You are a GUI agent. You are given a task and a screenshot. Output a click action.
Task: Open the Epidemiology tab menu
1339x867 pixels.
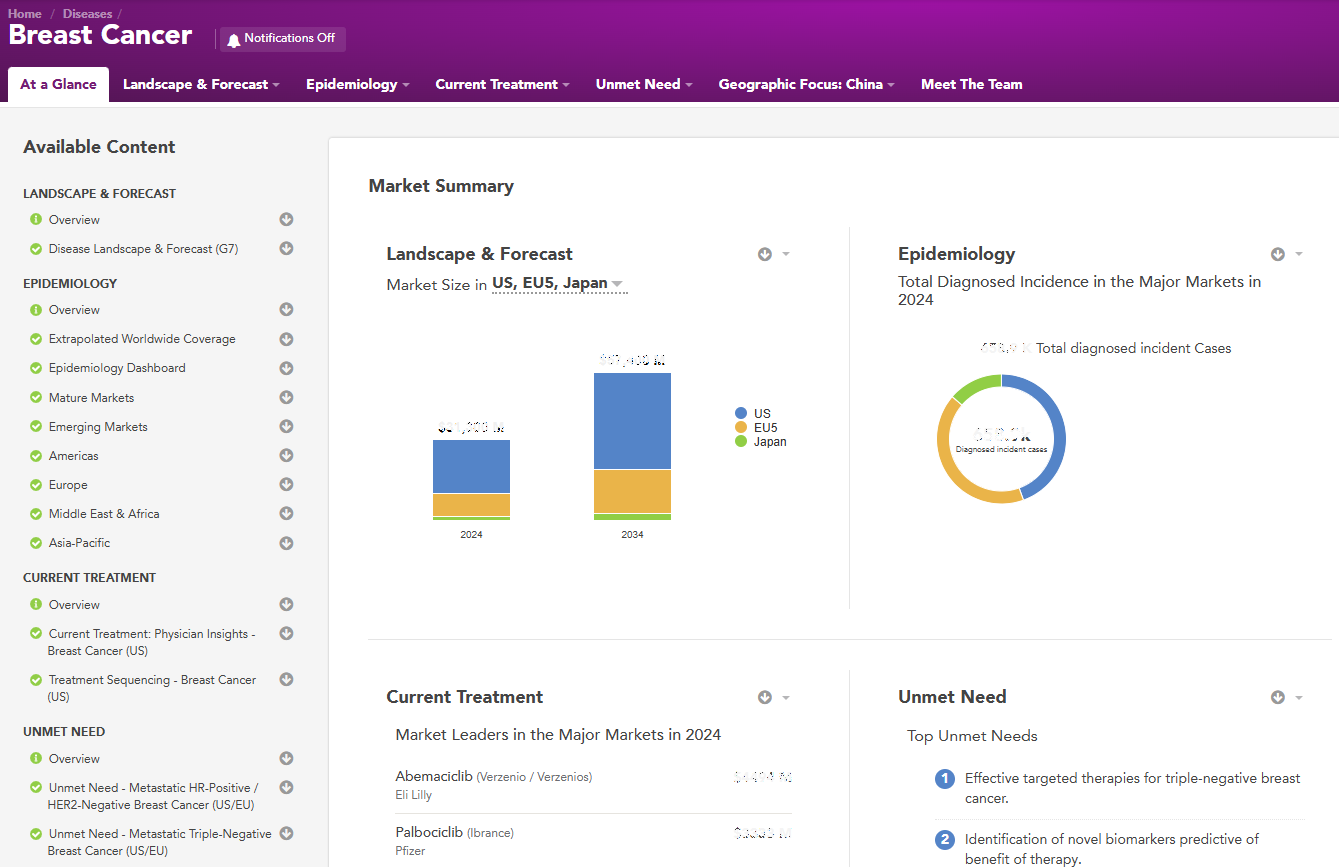click(x=358, y=84)
